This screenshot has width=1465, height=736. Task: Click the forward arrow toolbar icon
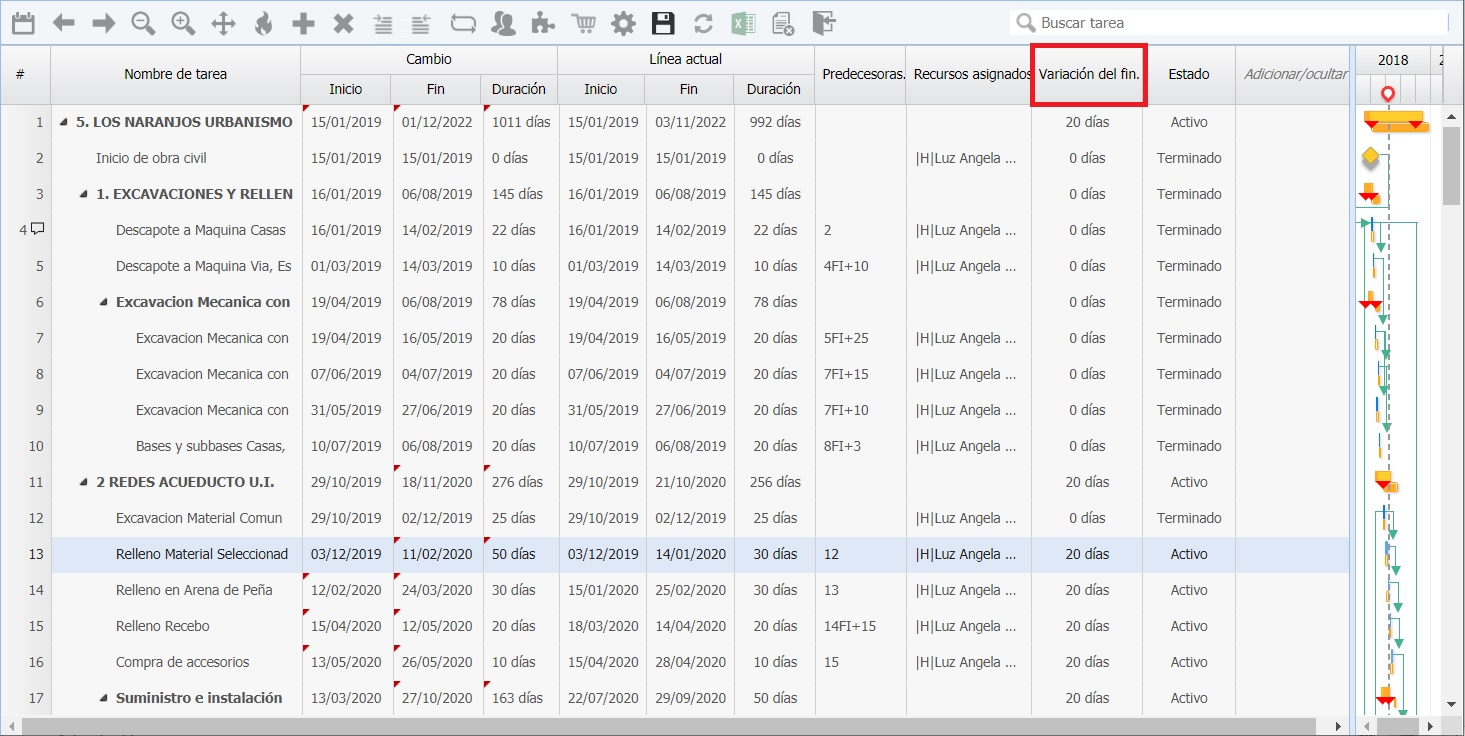pos(103,22)
